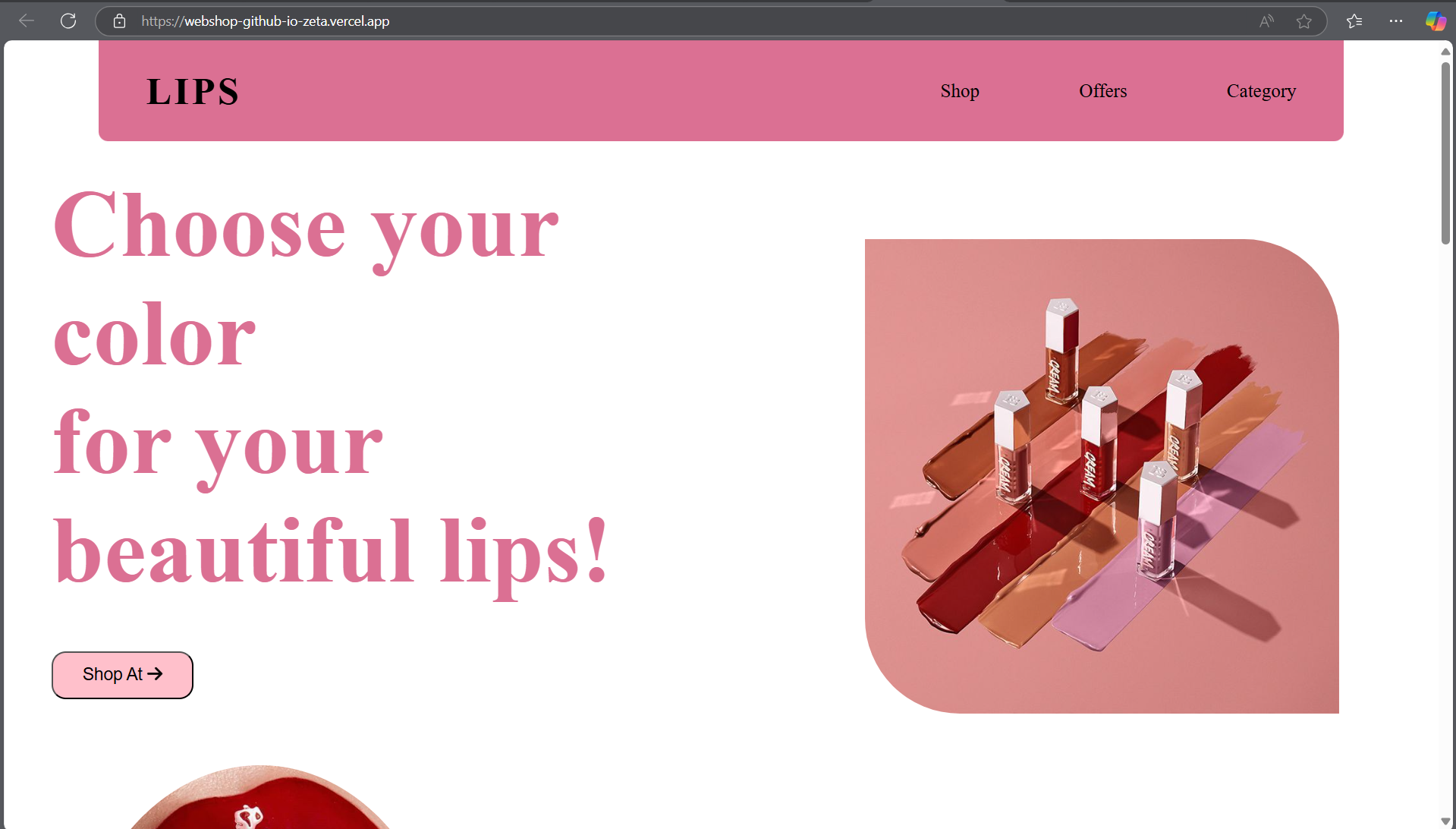Open the Favorites list icon
Image resolution: width=1456 pixels, height=829 pixels.
pos(1354,21)
